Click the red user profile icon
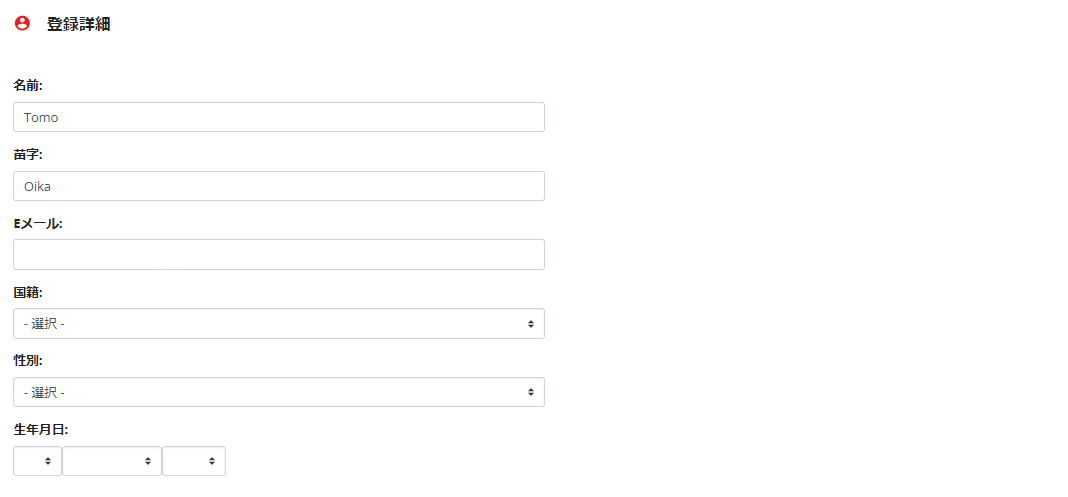The width and height of the screenshot is (1068, 497). tap(22, 24)
